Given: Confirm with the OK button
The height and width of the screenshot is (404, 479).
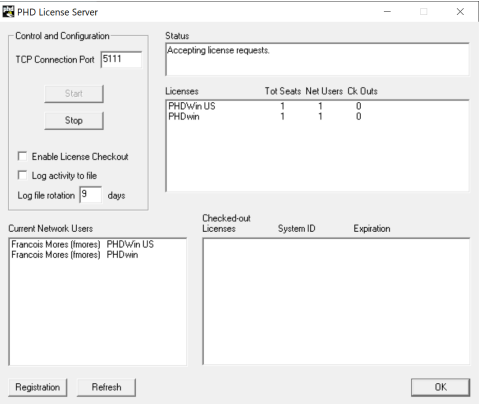Looking at the screenshot, I should 440,387.
